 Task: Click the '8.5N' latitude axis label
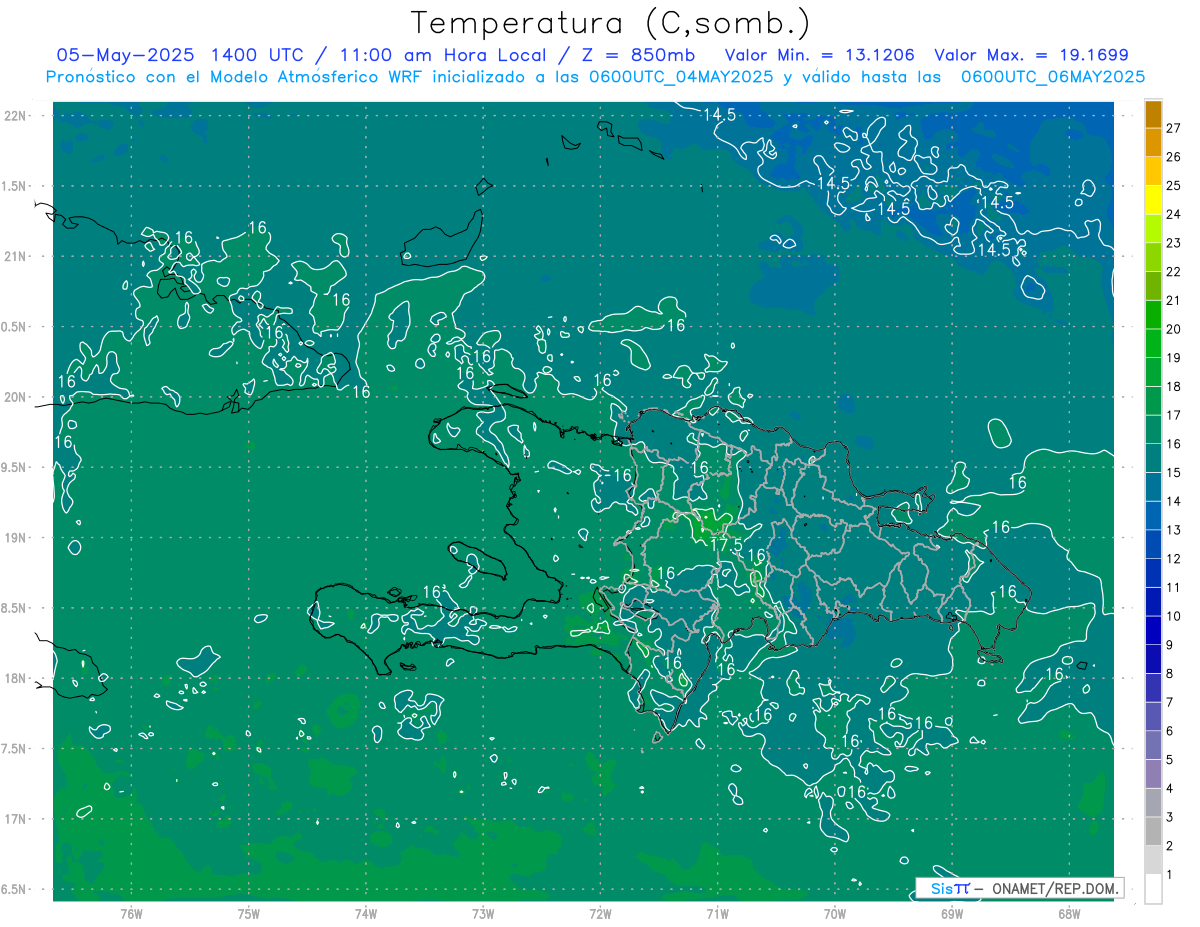point(15,608)
